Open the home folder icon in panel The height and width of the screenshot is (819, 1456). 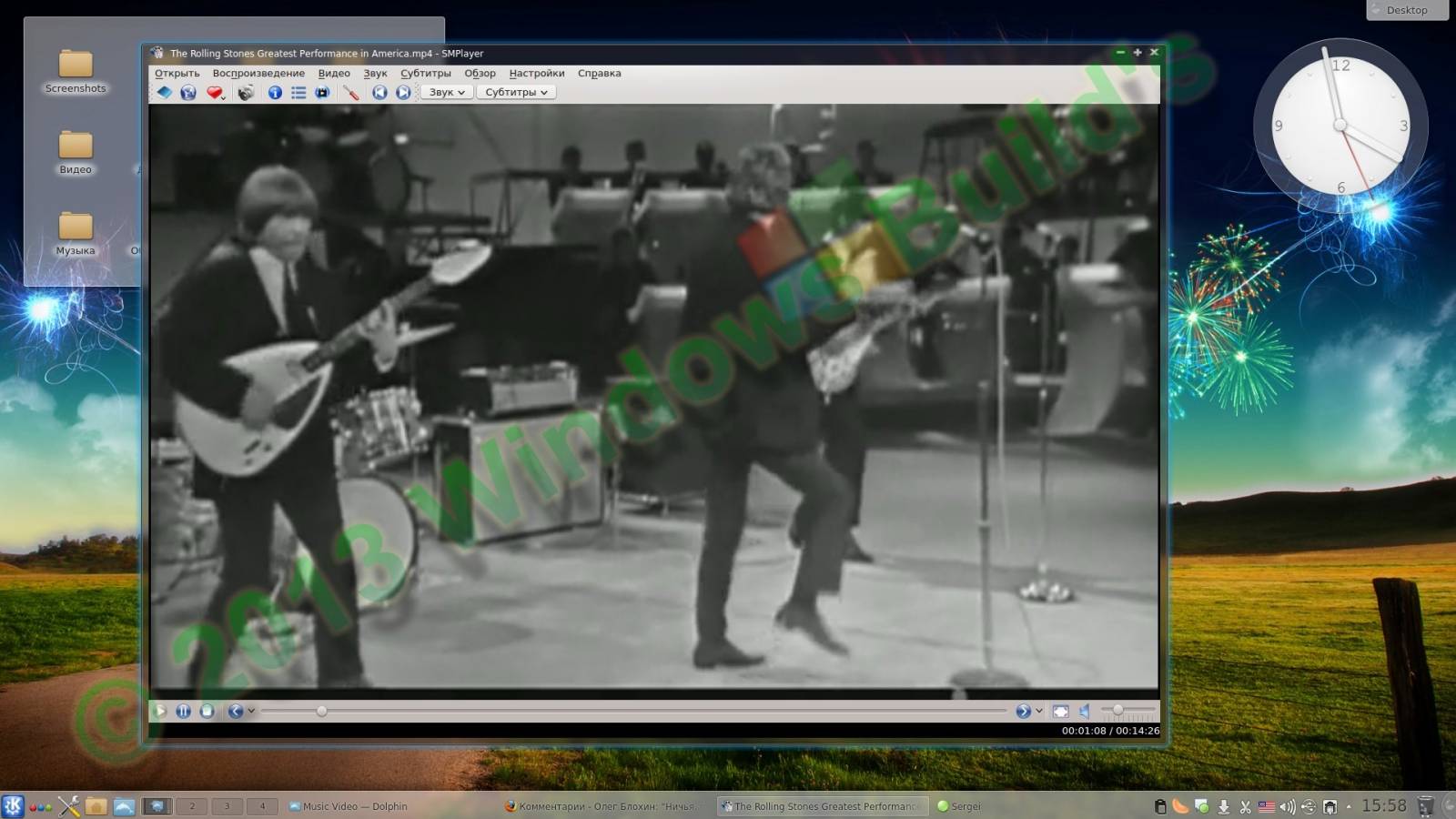(96, 805)
